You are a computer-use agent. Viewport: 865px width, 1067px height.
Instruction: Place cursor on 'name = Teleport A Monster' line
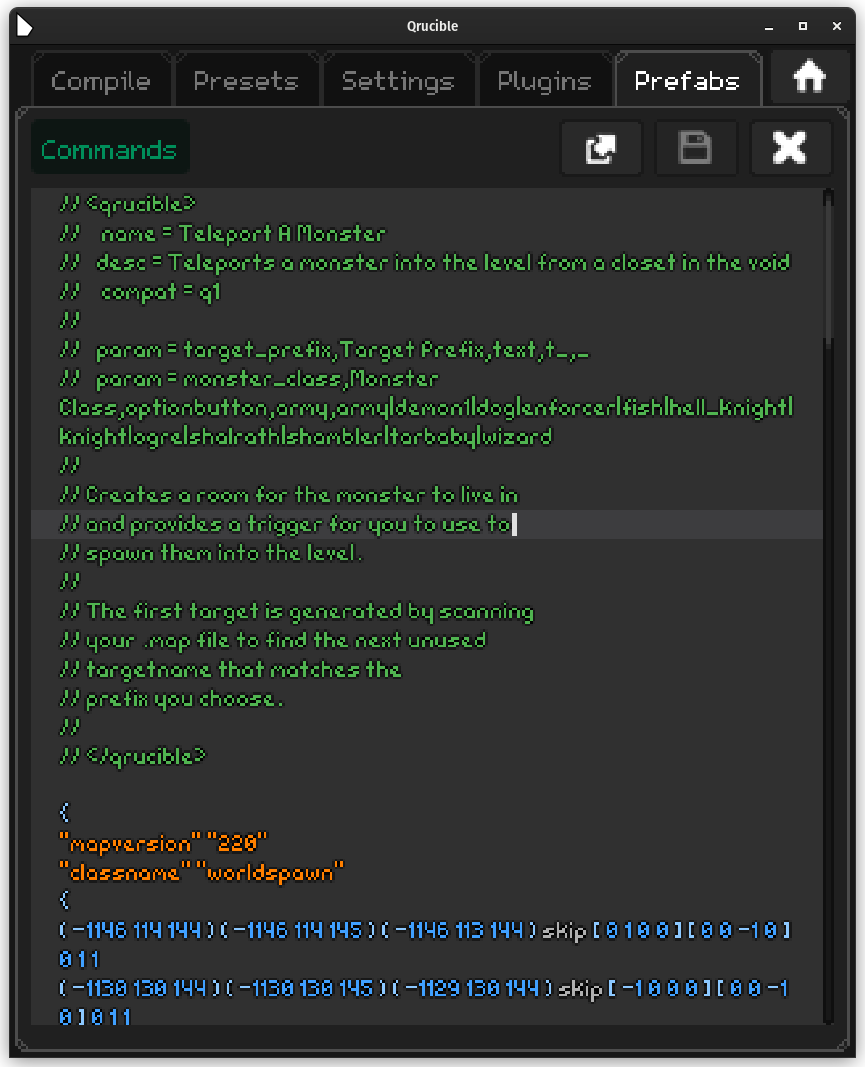click(242, 234)
